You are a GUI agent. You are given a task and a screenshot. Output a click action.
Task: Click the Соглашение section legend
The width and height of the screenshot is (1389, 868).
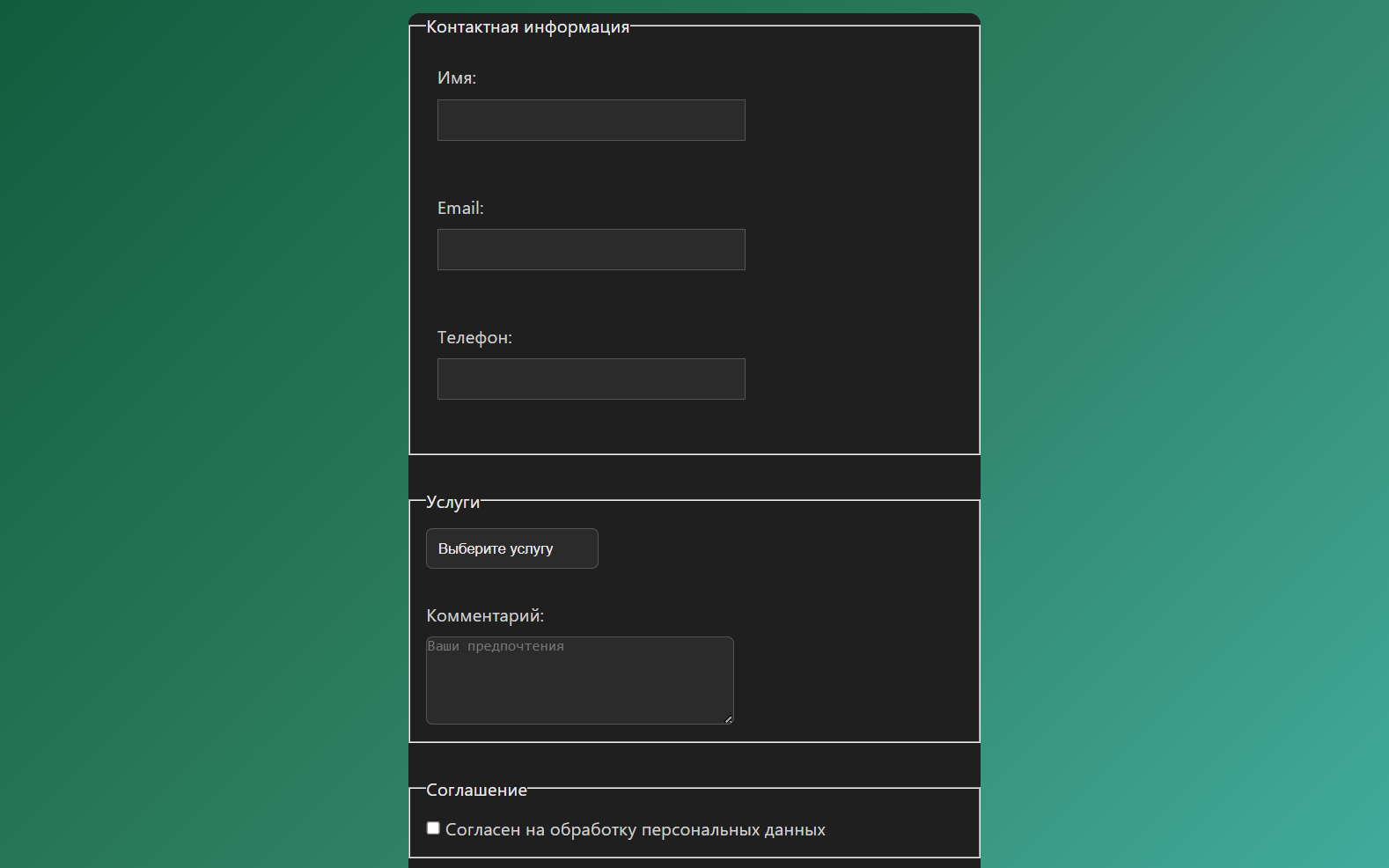pyautogui.click(x=476, y=791)
